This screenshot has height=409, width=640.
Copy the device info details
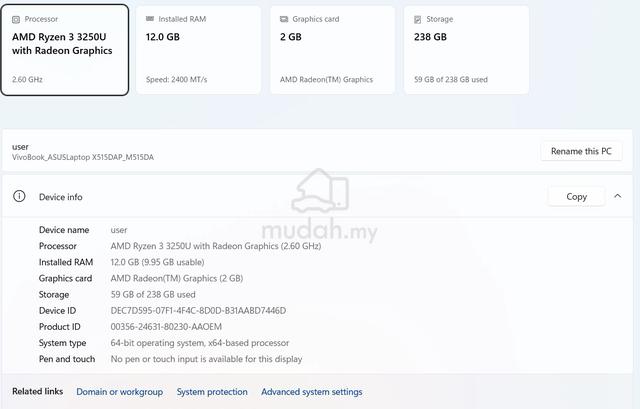tap(576, 197)
